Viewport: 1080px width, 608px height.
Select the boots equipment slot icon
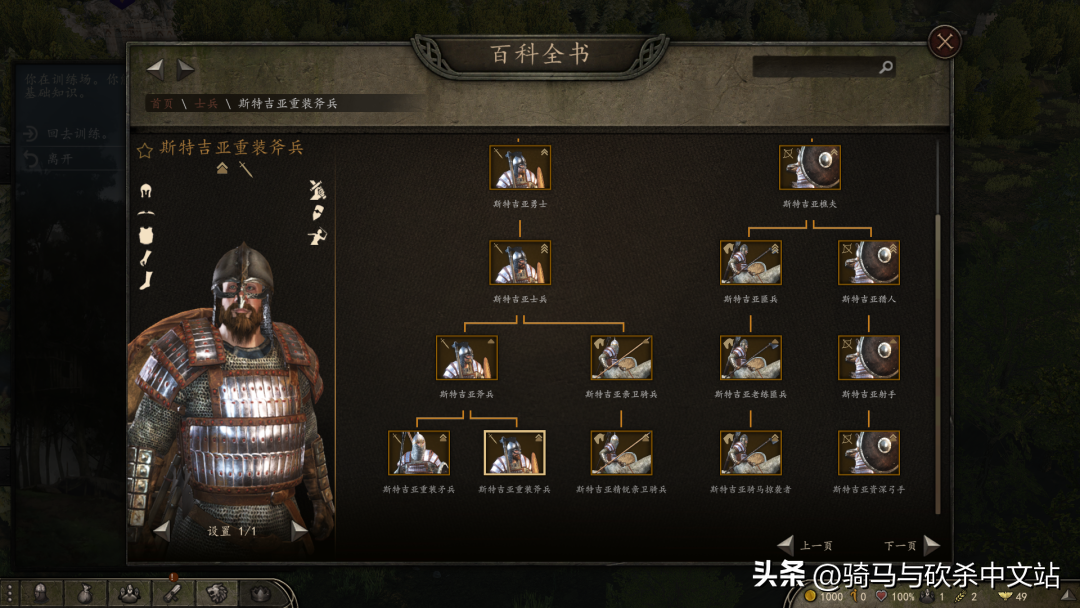pyautogui.click(x=146, y=280)
